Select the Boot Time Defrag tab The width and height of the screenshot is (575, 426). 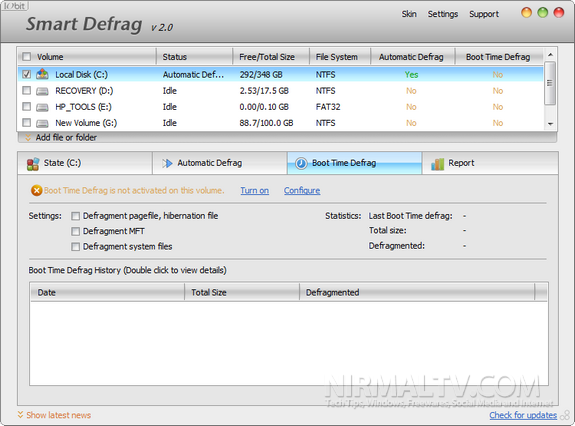pyautogui.click(x=355, y=163)
